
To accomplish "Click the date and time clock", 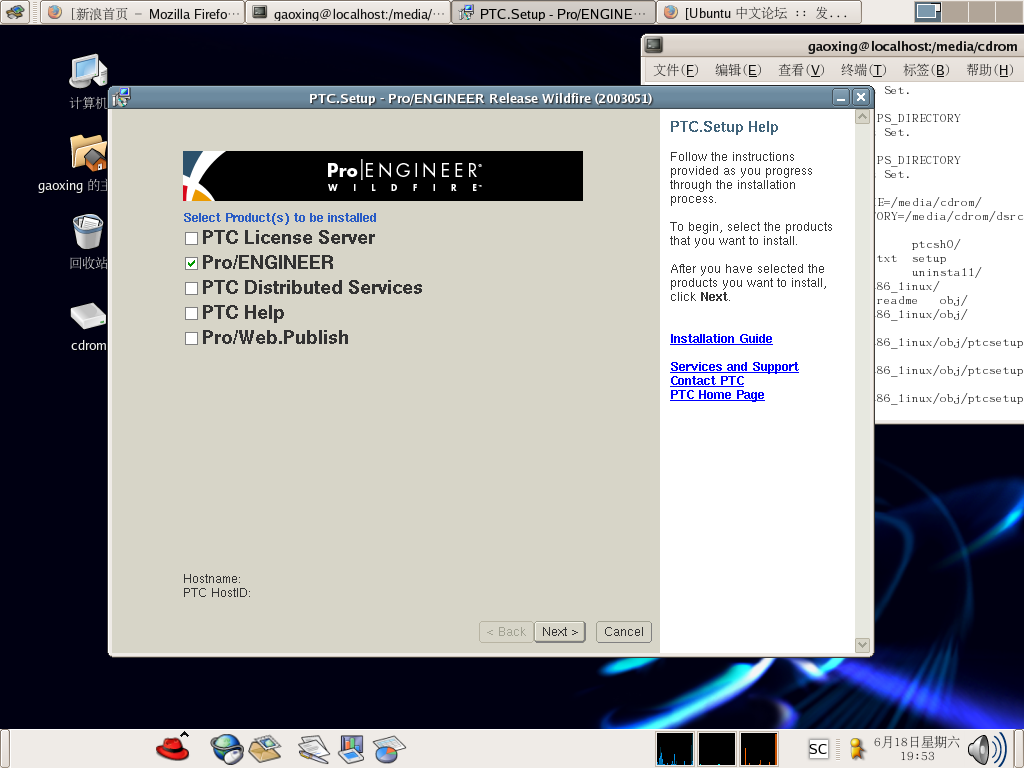I will pyautogui.click(x=917, y=748).
